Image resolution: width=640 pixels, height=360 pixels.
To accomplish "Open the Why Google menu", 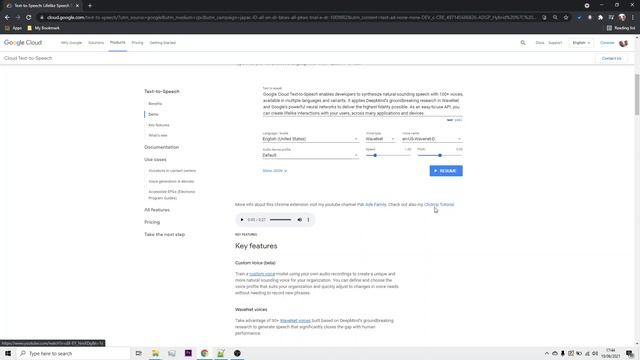I will tap(71, 42).
